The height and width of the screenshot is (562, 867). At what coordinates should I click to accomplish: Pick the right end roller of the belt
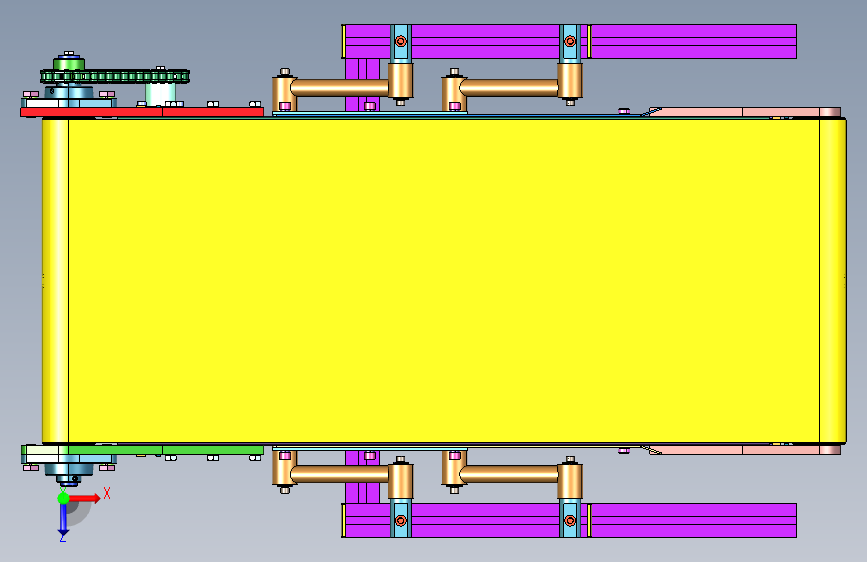(833, 280)
